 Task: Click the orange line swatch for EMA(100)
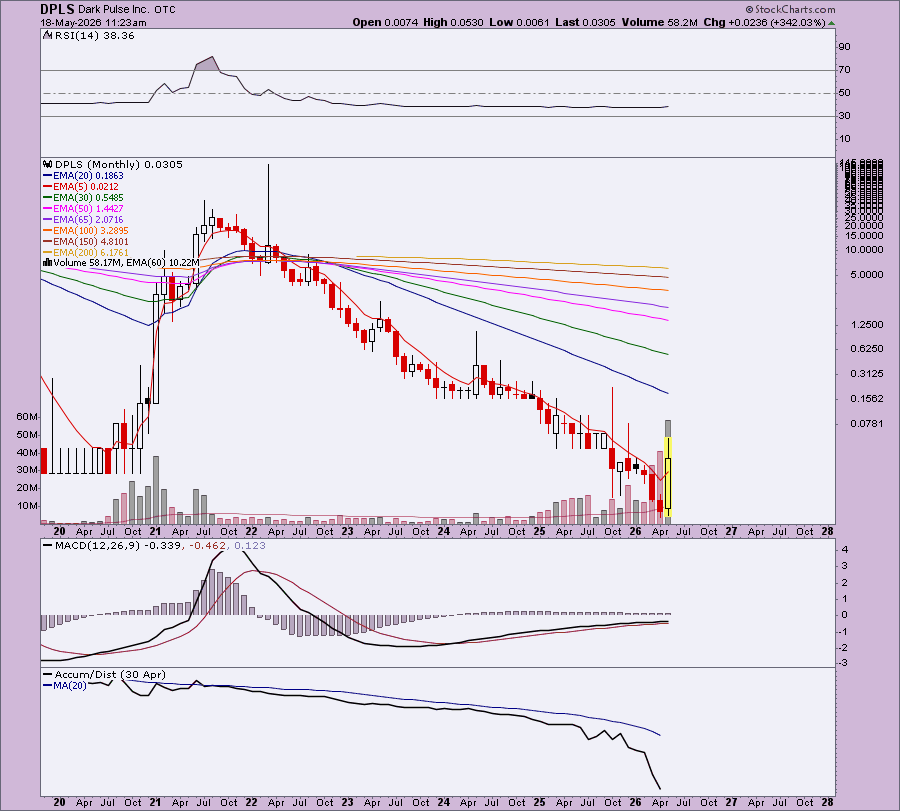(x=48, y=230)
